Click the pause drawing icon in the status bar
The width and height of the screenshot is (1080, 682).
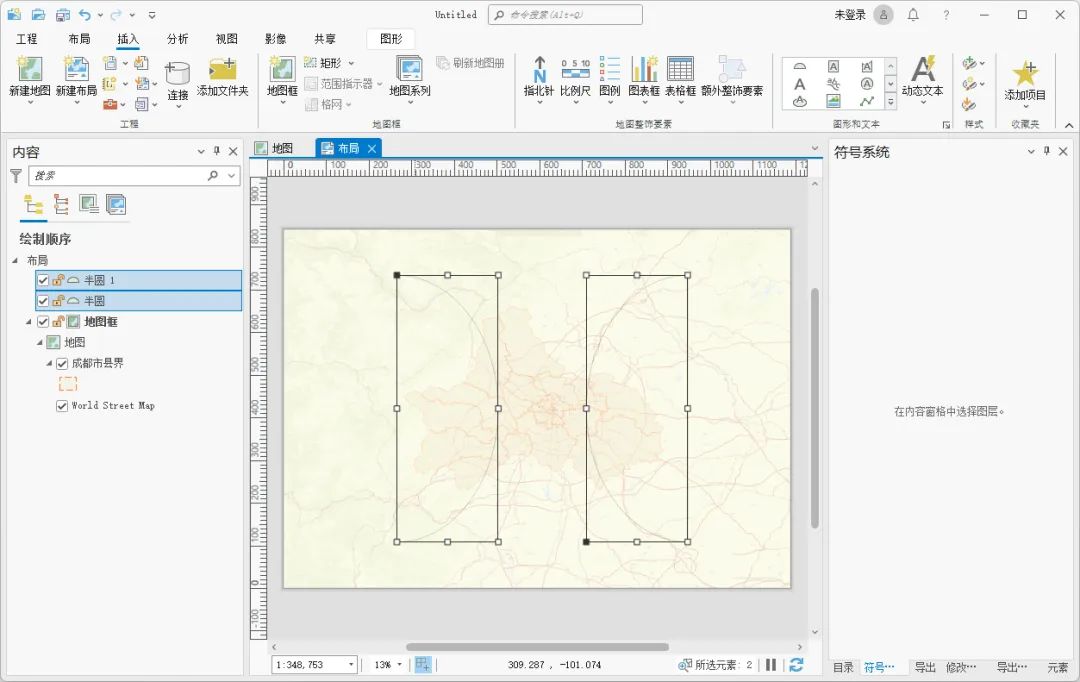point(771,665)
